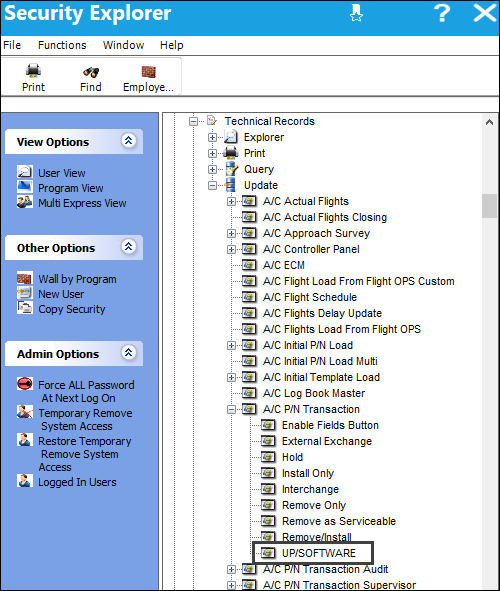Viewport: 500px width, 591px height.
Task: Open the Help menu
Action: click(x=172, y=45)
